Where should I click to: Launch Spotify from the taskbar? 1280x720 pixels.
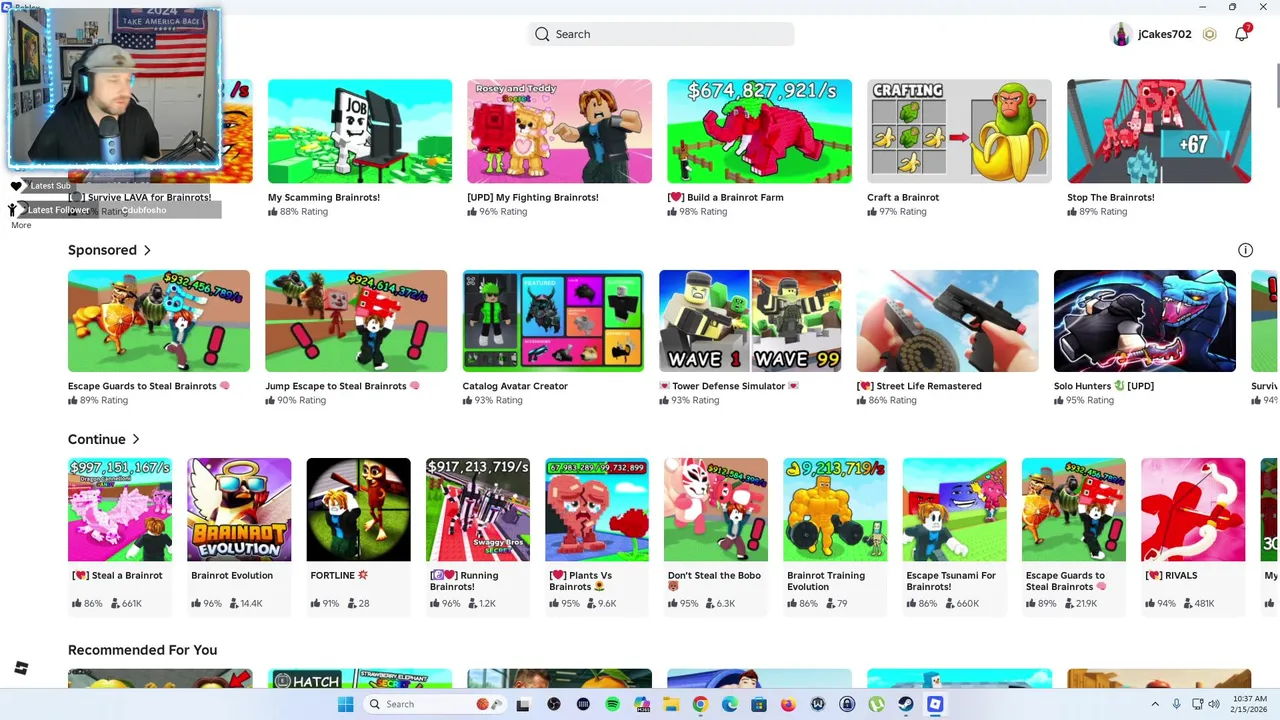(x=612, y=704)
